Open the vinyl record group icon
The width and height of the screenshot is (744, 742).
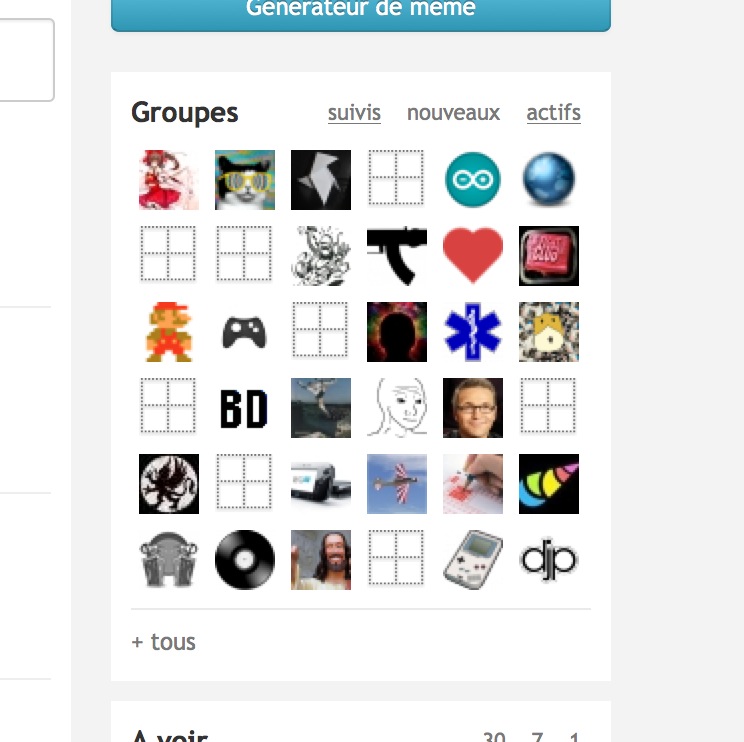pyautogui.click(x=245, y=560)
